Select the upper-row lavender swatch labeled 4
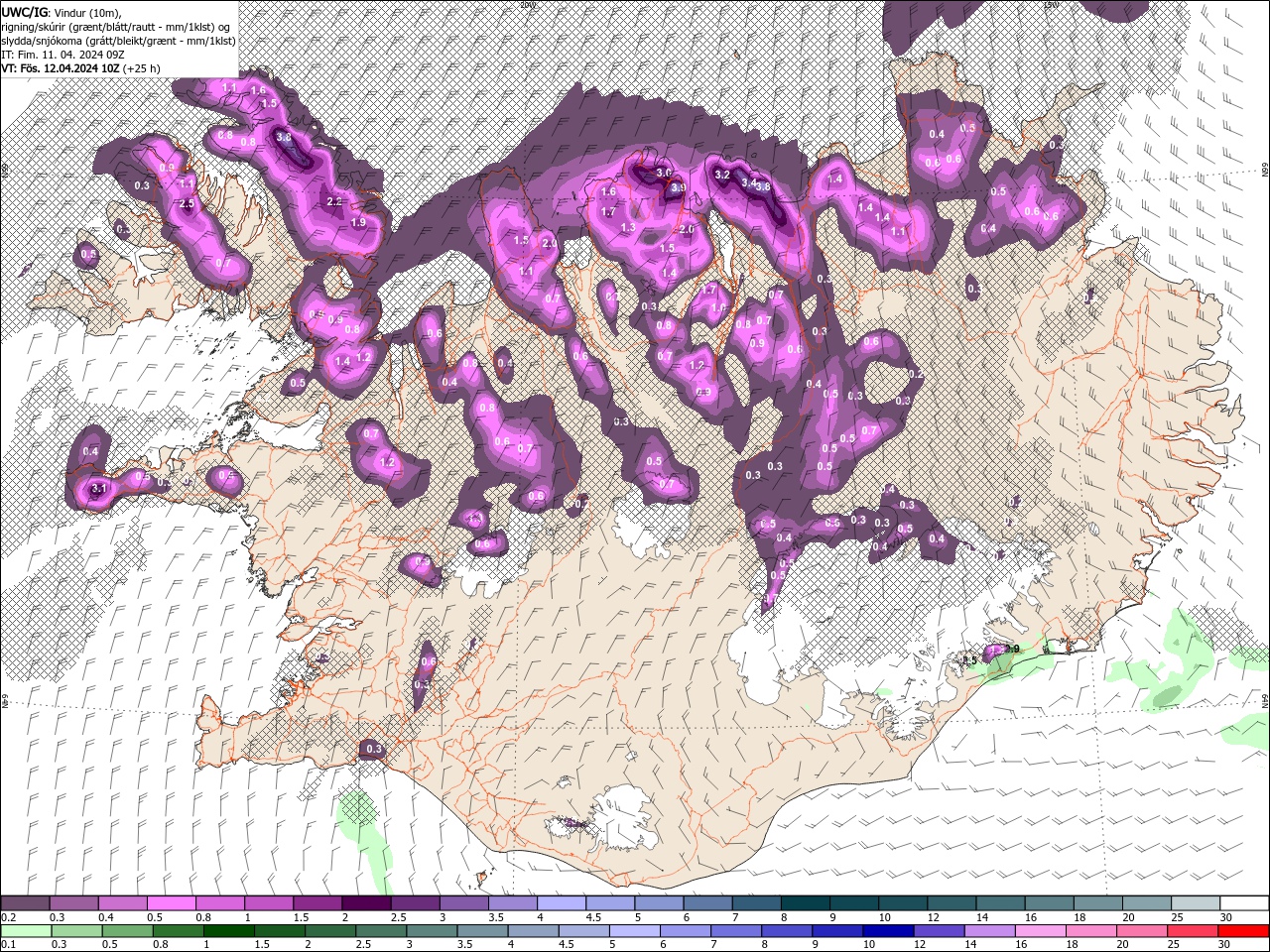The image size is (1270, 952). tap(562, 903)
